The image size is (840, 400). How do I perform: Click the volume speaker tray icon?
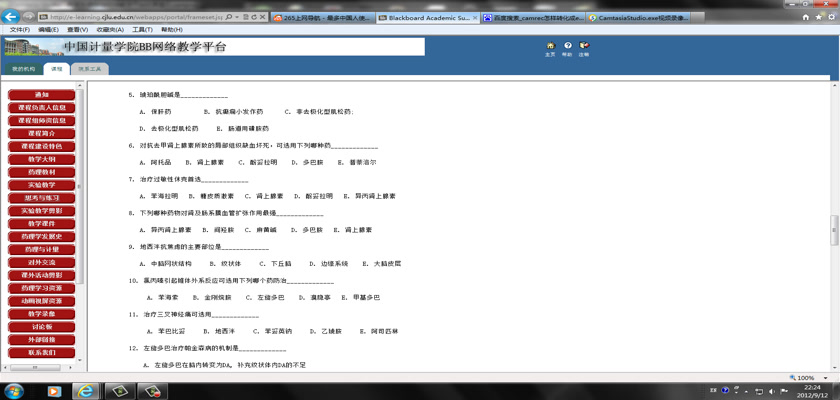pyautogui.click(x=772, y=391)
